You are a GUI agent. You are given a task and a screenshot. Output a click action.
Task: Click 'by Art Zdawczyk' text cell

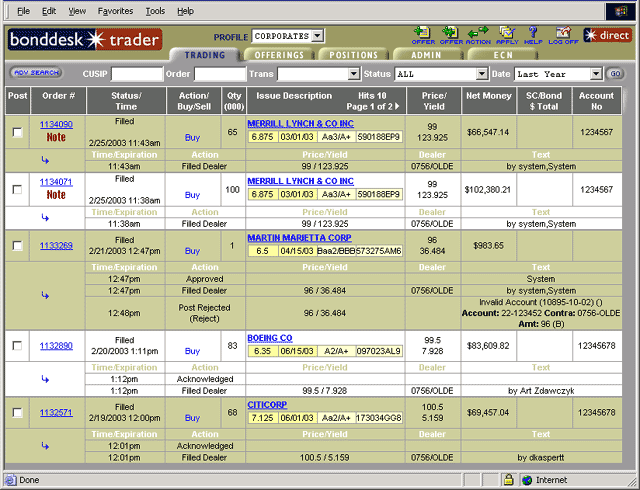541,391
